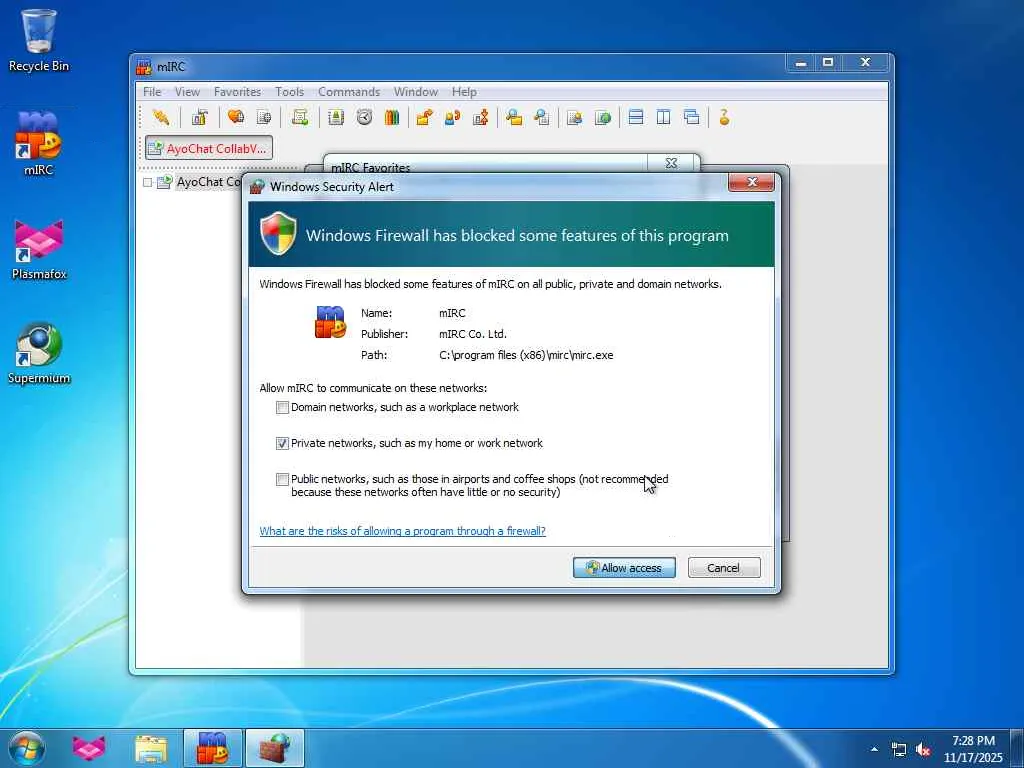Enable Public networks checkbox
Image resolution: width=1024 pixels, height=768 pixels.
pyautogui.click(x=282, y=479)
